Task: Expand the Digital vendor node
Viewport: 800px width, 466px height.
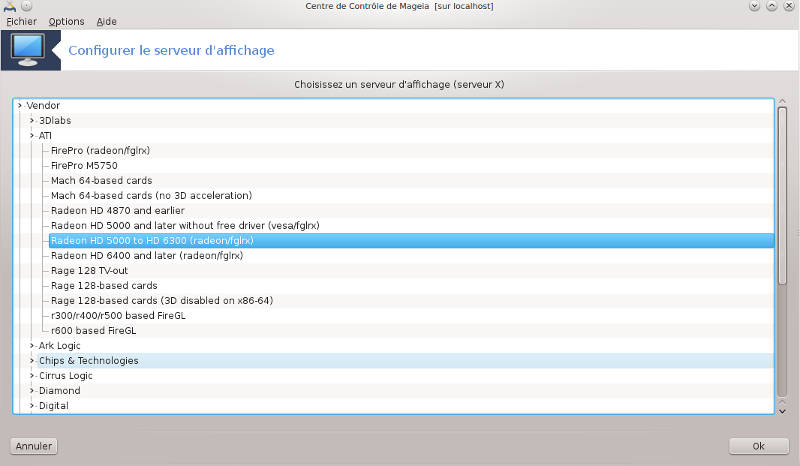Action: point(32,406)
